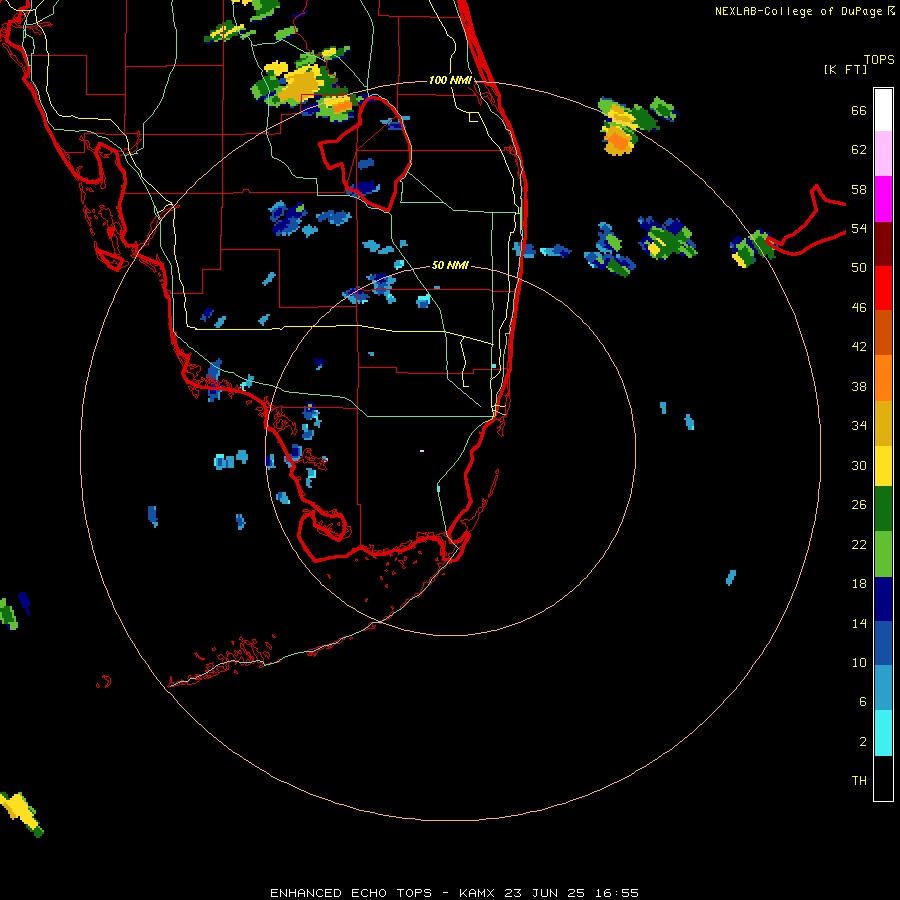Click the white swatch in the tops legend
The width and height of the screenshot is (900, 900).
tap(883, 110)
